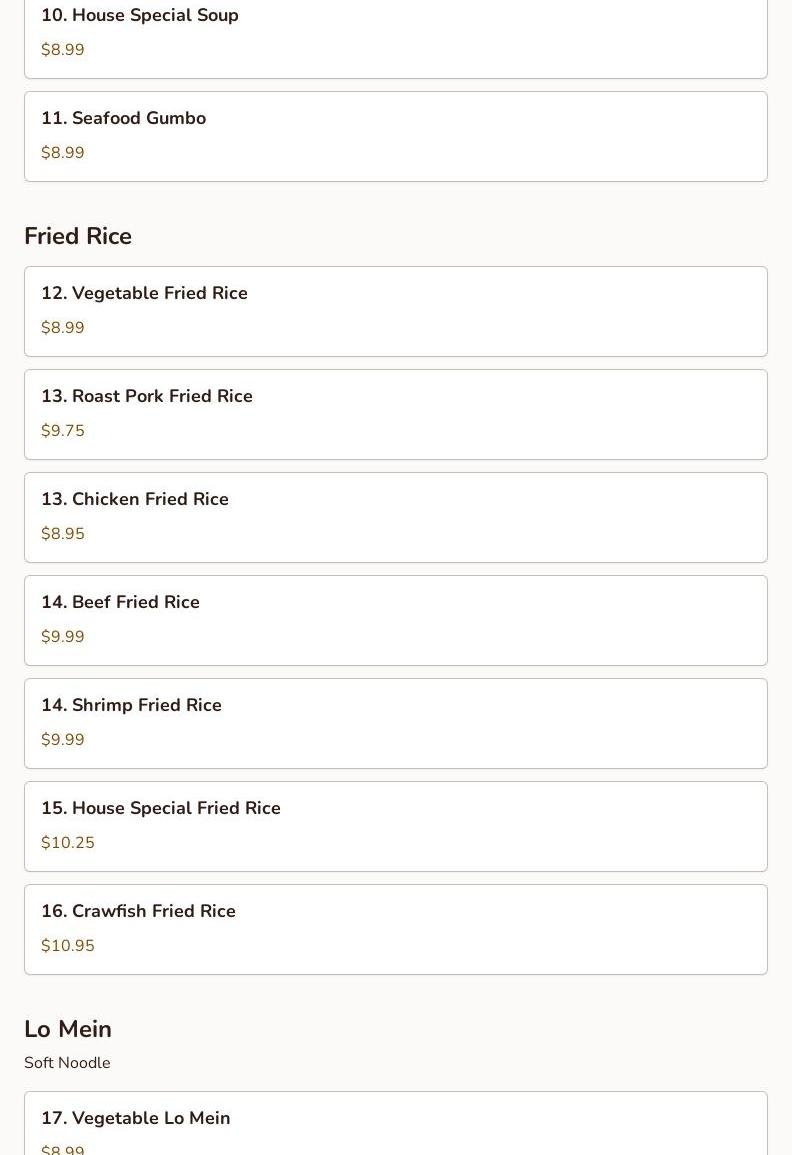792x1155 pixels.
Task: Choose Vegetable Fried Rice
Action: (x=396, y=312)
